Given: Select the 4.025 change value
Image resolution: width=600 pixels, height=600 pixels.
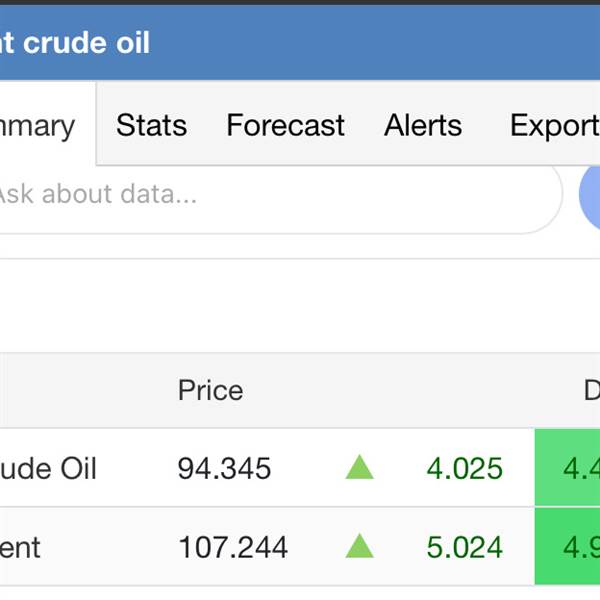Looking at the screenshot, I should click(x=464, y=468).
